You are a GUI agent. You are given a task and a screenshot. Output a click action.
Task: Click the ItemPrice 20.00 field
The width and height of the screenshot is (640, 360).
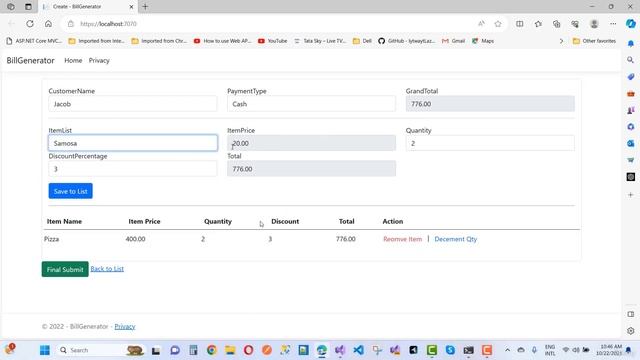click(x=311, y=143)
